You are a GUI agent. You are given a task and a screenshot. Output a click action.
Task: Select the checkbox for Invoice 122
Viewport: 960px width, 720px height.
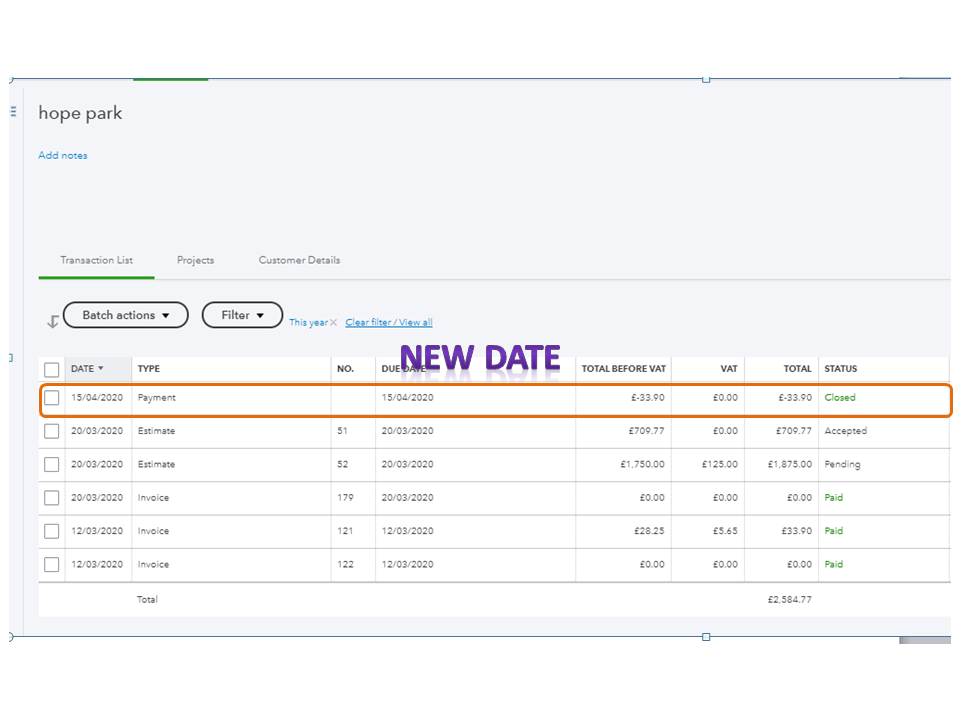click(x=52, y=565)
